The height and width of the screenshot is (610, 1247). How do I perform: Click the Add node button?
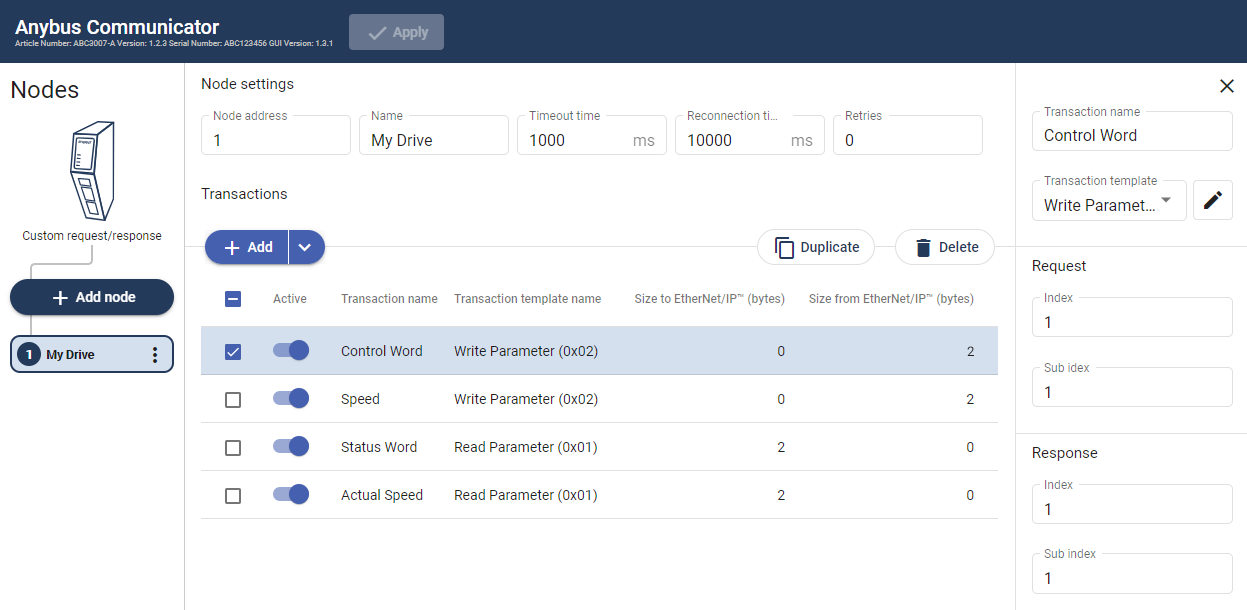[91, 297]
